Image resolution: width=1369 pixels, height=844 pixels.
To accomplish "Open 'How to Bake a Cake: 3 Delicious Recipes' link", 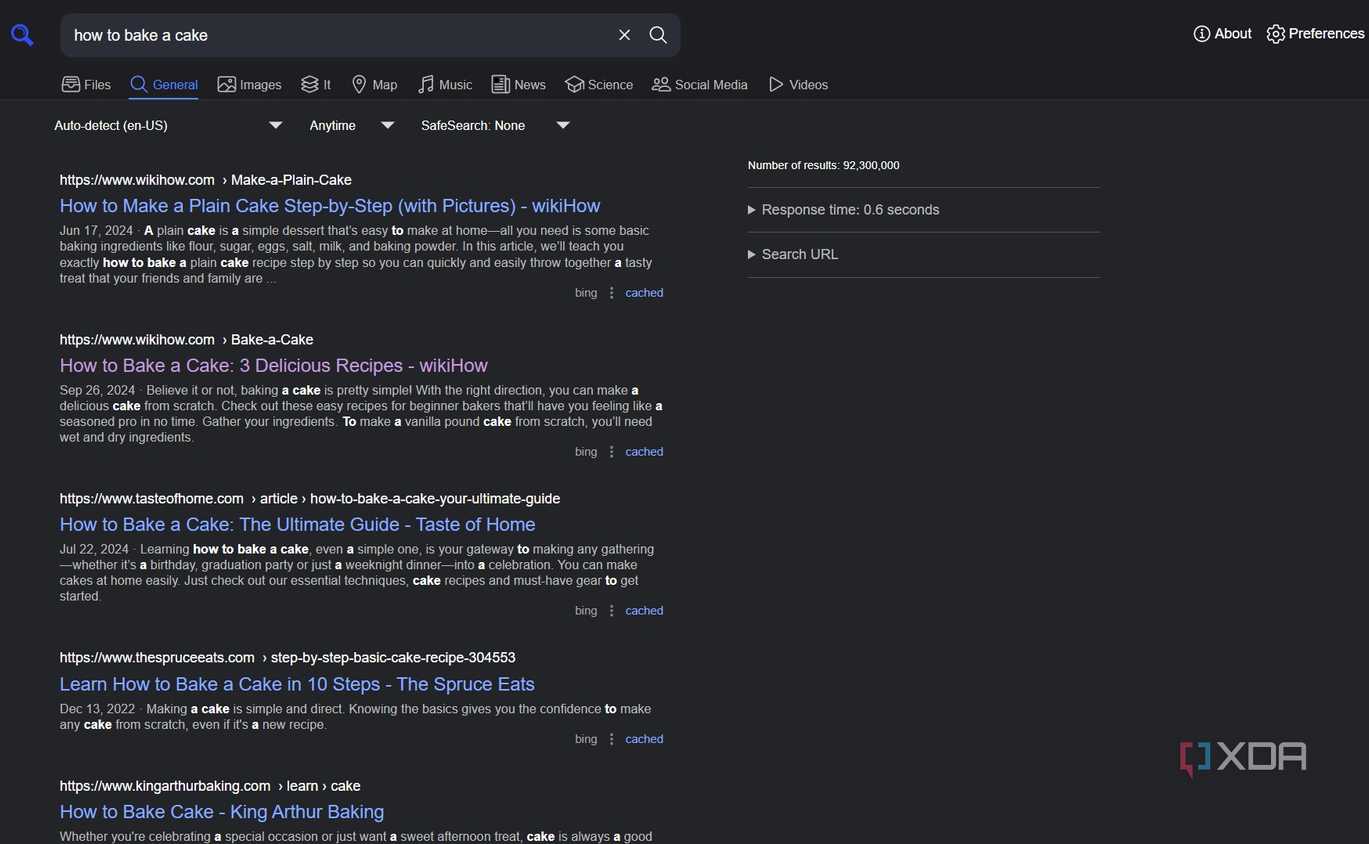I will click(x=273, y=365).
